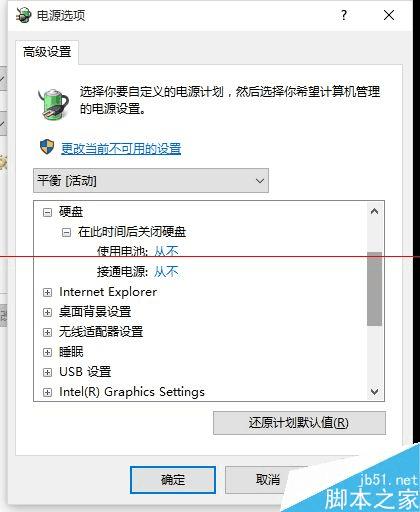Viewport: 420px width, 512px height.
Task: Expand Intel(R) Graphics Settings node
Action: coord(47,392)
